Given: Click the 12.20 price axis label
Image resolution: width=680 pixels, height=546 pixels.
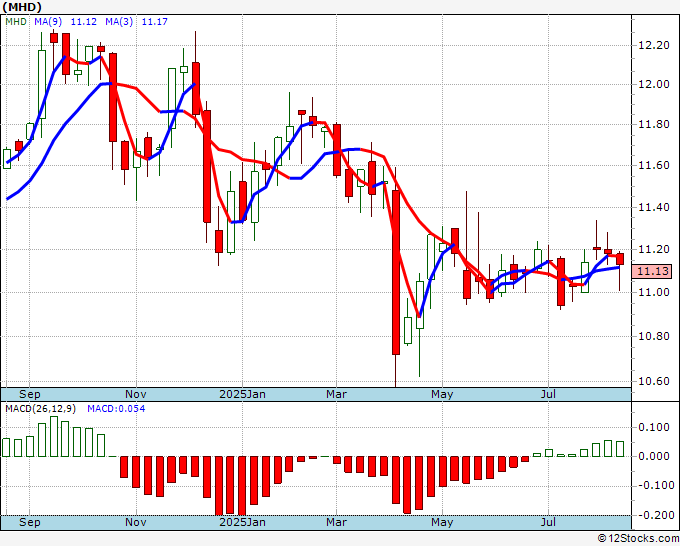Looking at the screenshot, I should [654, 45].
